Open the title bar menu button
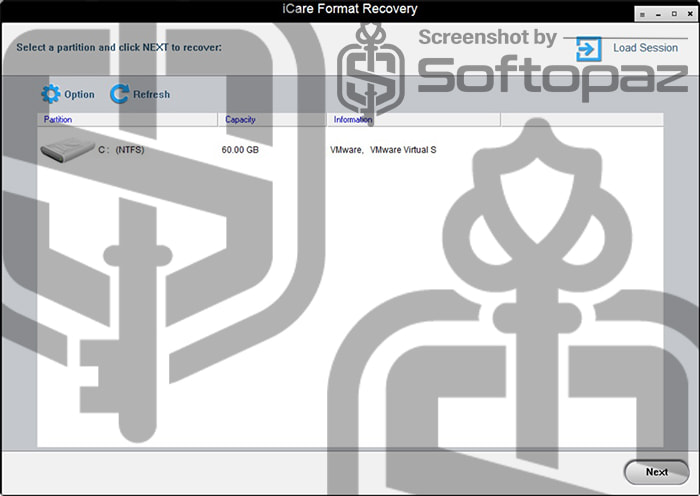The image size is (700, 496). (642, 14)
